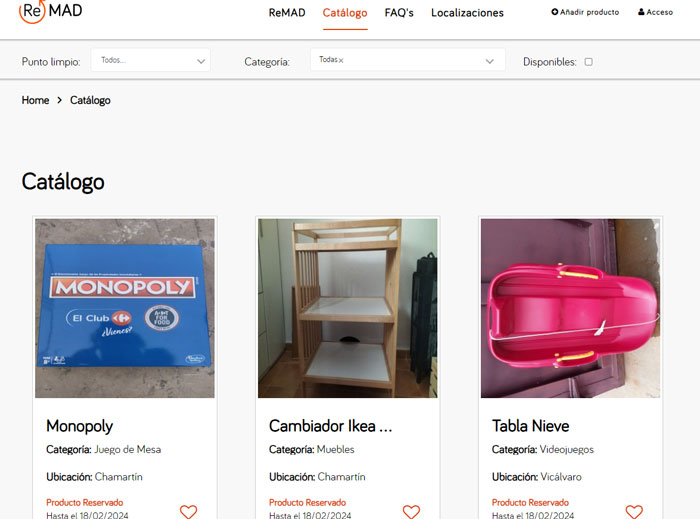
Task: Open the Monopoly product title
Action: click(80, 426)
